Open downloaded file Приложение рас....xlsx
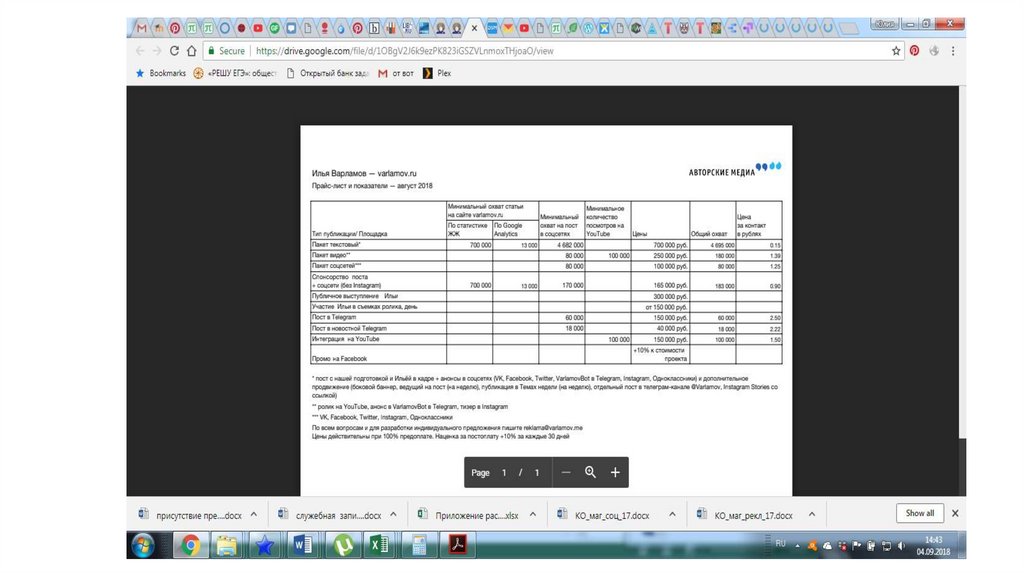Viewport: 1024px width, 574px height. click(469, 515)
